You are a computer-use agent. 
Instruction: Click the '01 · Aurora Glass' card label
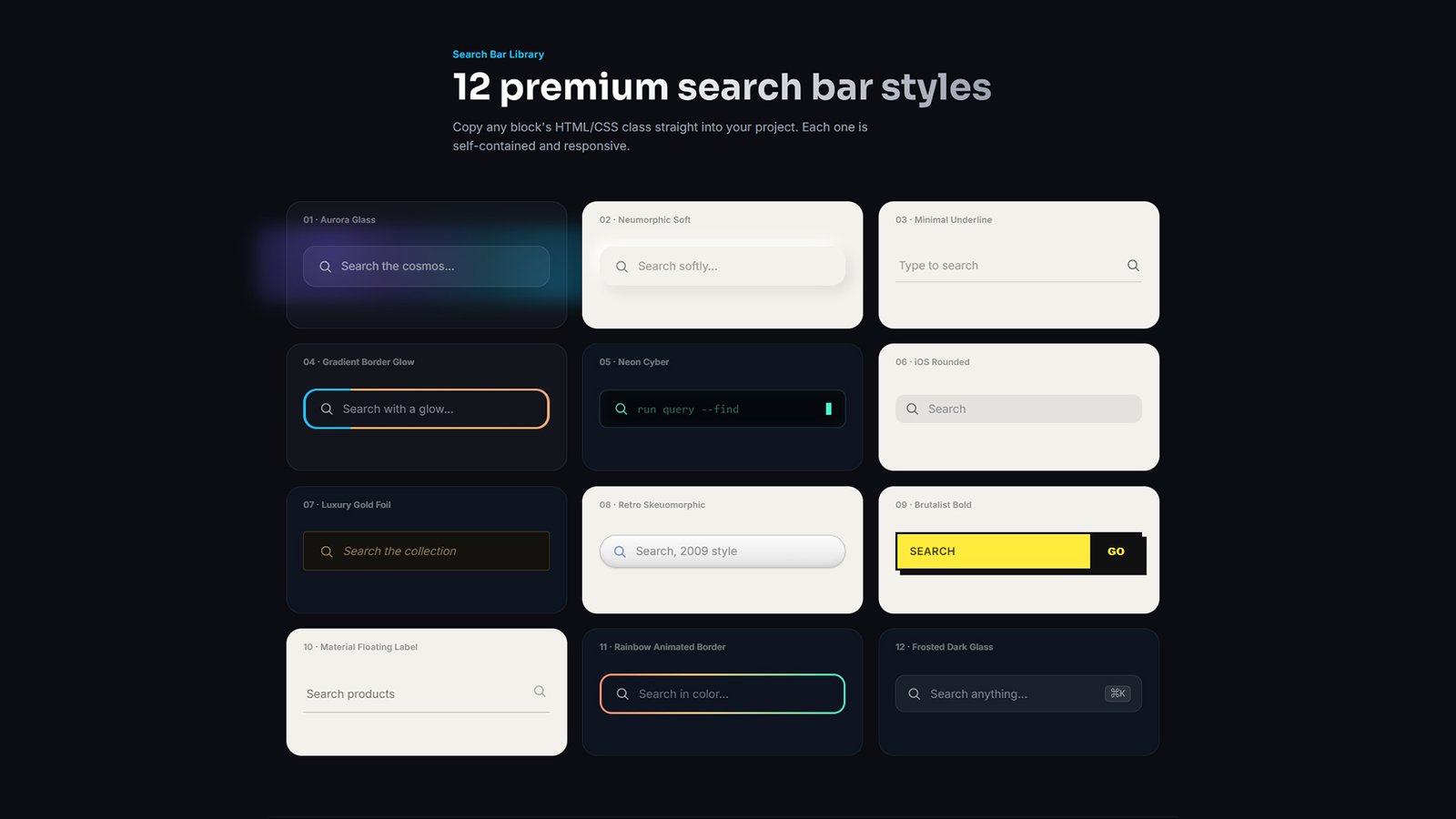(x=339, y=220)
